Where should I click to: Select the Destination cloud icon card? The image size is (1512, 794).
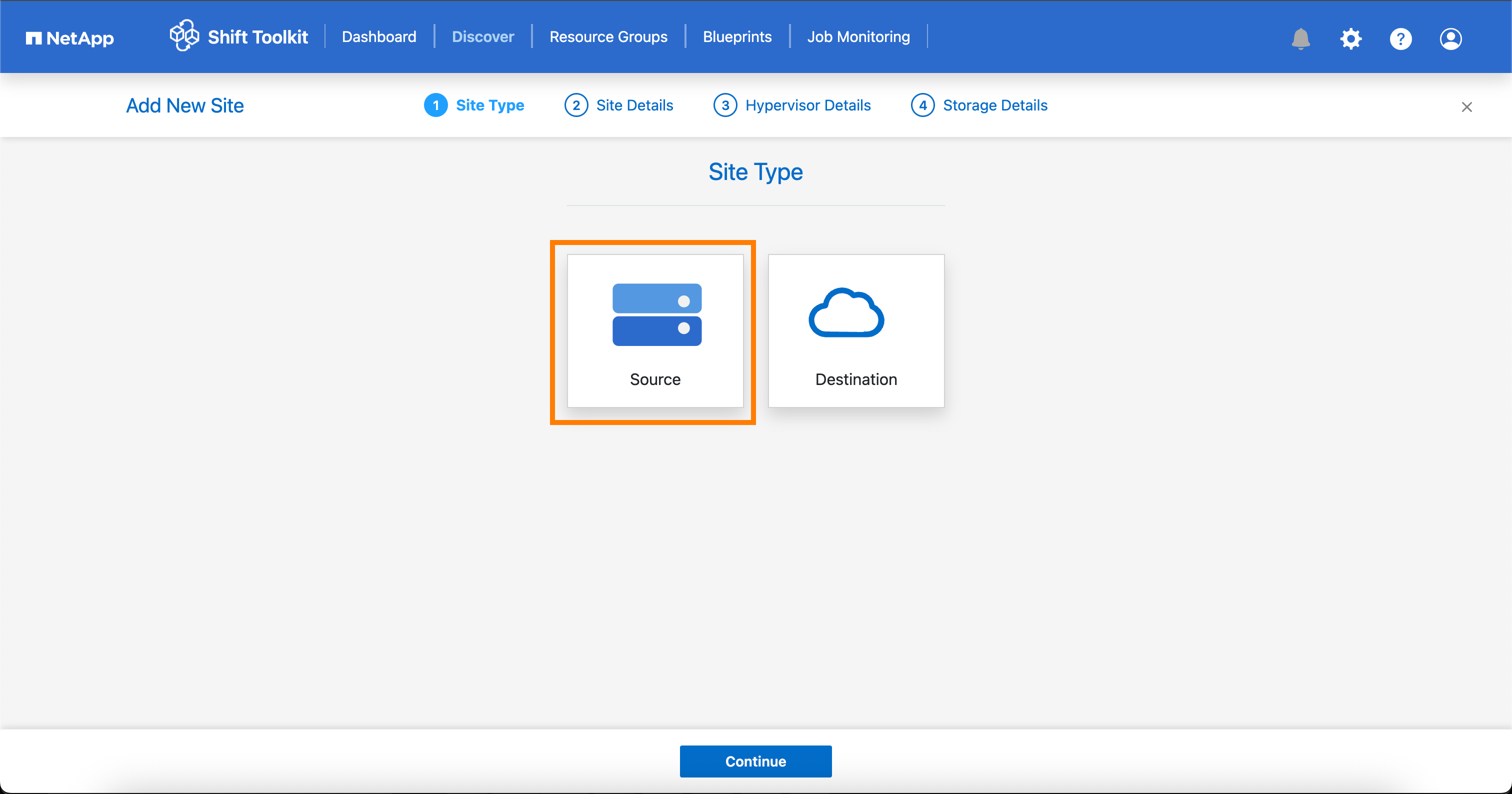point(856,331)
